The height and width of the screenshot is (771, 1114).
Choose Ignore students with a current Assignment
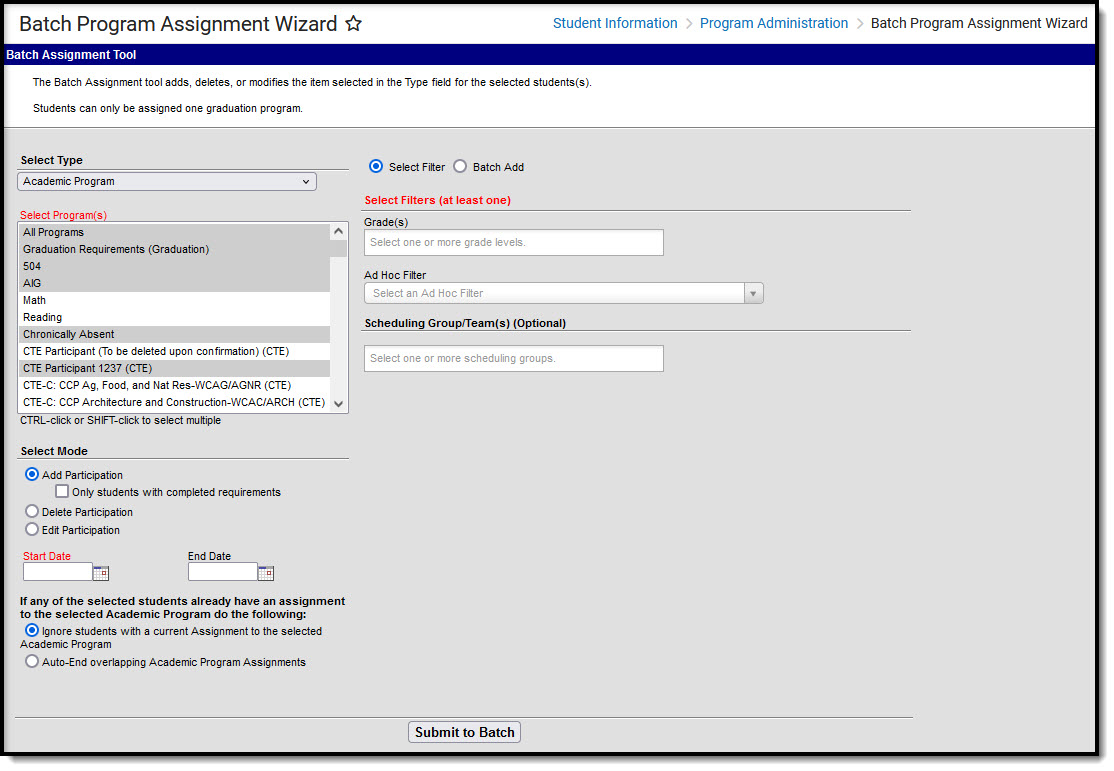32,630
